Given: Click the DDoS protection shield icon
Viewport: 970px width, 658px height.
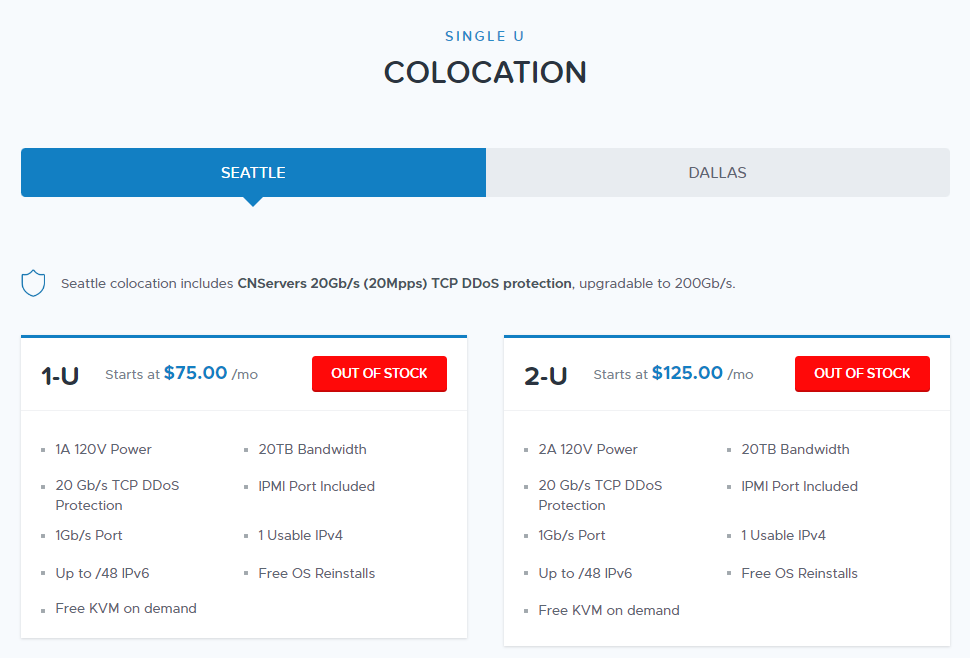Looking at the screenshot, I should click(x=33, y=283).
